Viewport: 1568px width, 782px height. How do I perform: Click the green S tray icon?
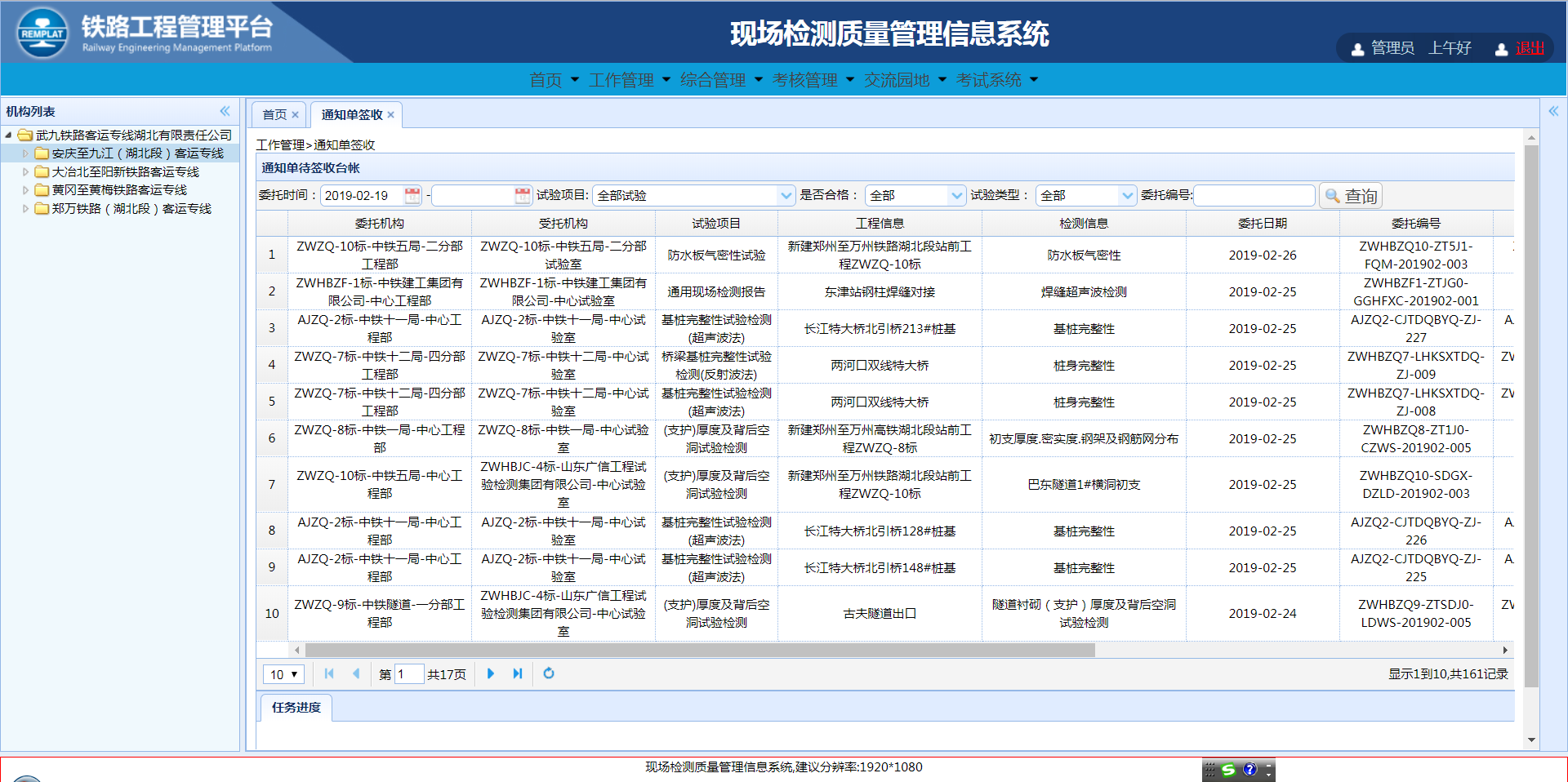click(x=1228, y=769)
